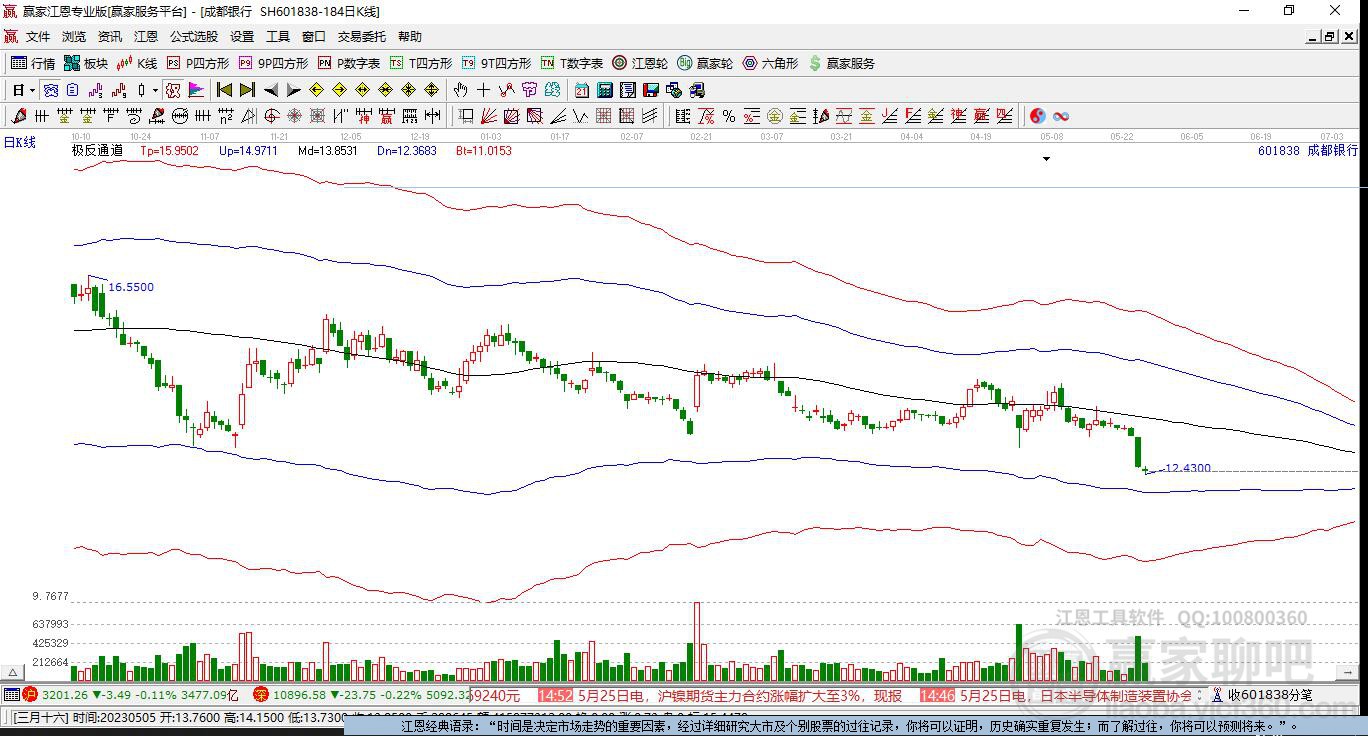The width and height of the screenshot is (1368, 736).
Task: Jump to first bar with skip-start arrow
Action: [224, 90]
